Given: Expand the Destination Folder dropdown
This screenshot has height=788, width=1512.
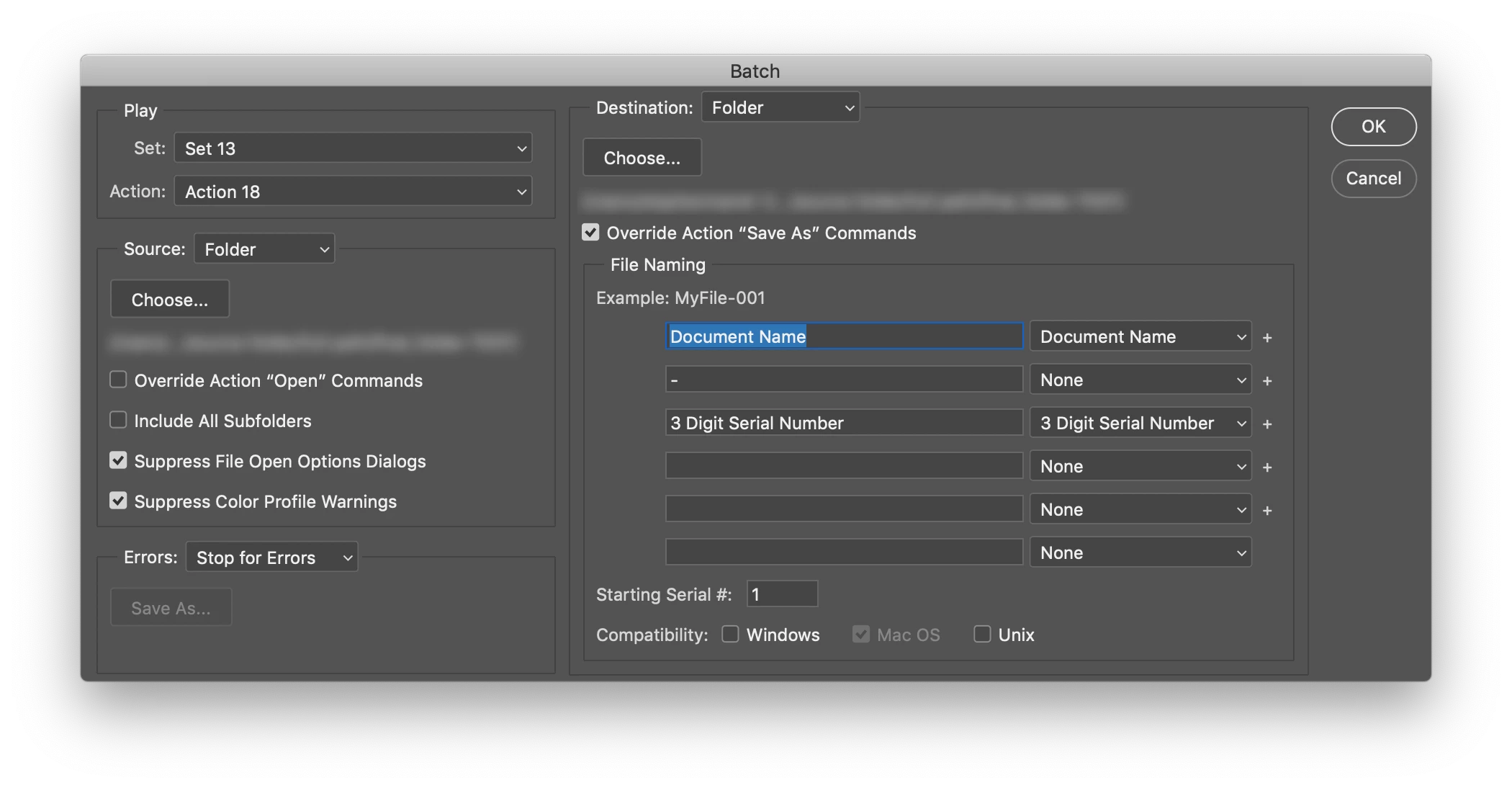Looking at the screenshot, I should point(780,107).
